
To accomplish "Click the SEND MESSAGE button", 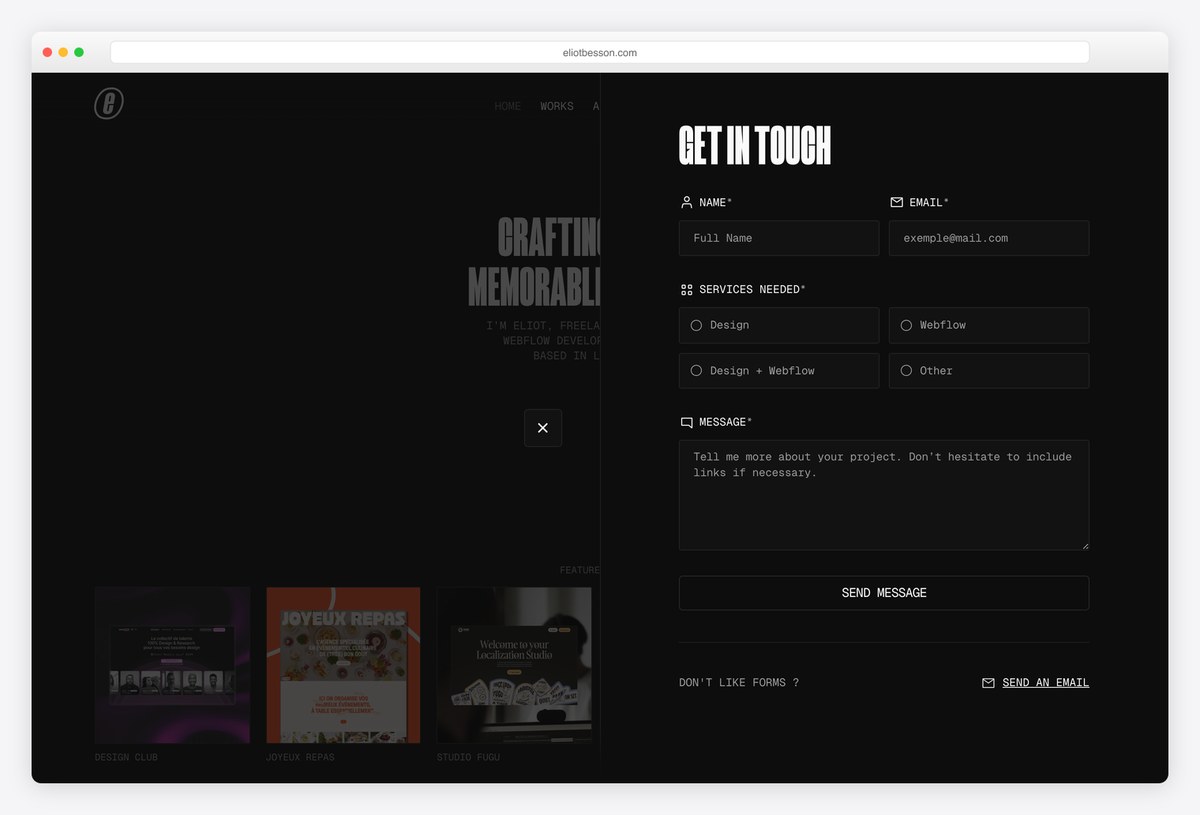I will [884, 593].
